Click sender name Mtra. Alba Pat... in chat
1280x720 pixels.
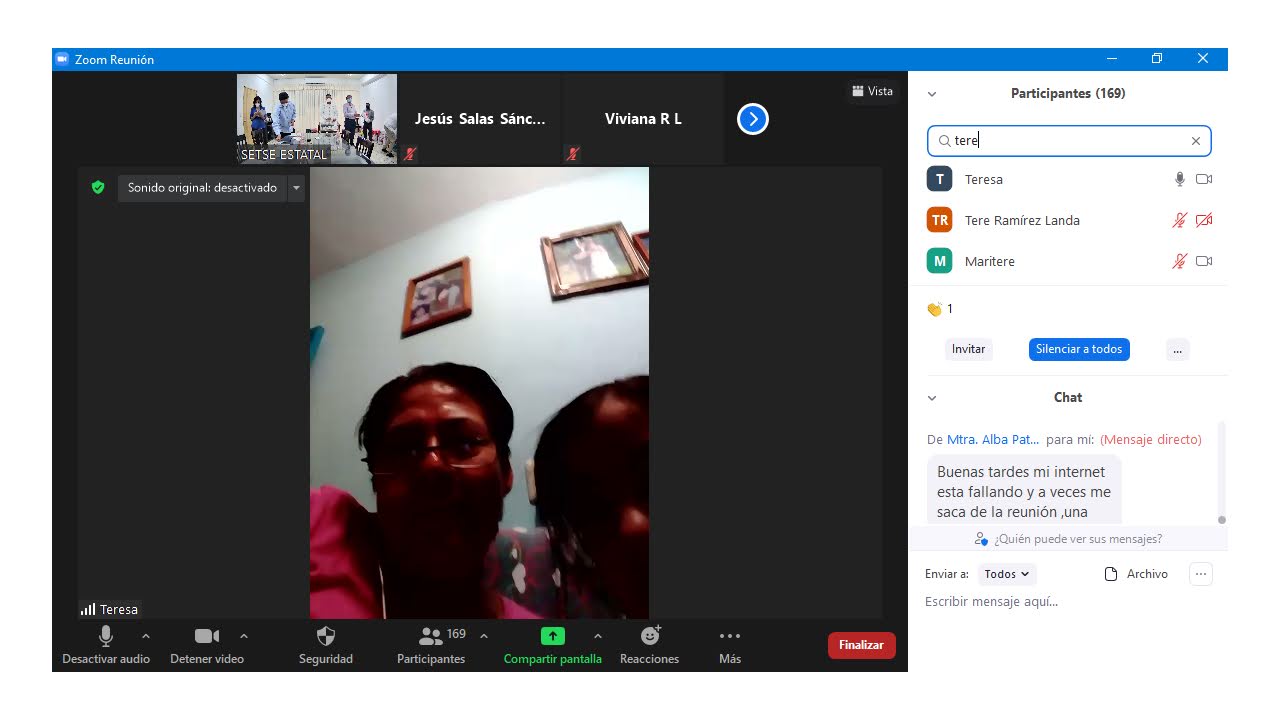[993, 439]
